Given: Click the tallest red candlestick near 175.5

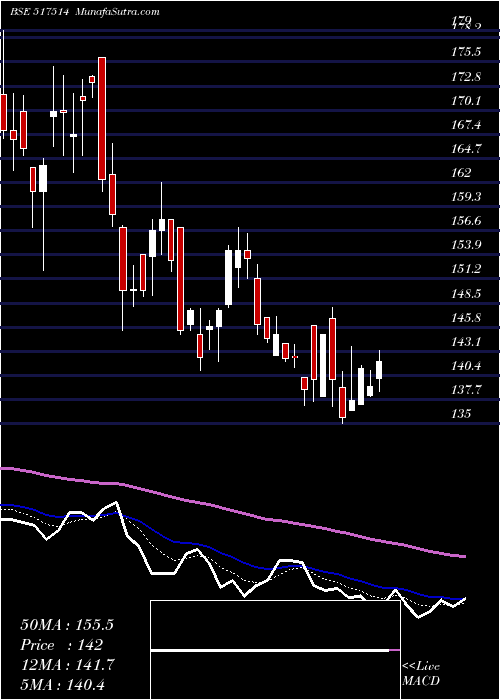Looking at the screenshot, I should (102, 118).
